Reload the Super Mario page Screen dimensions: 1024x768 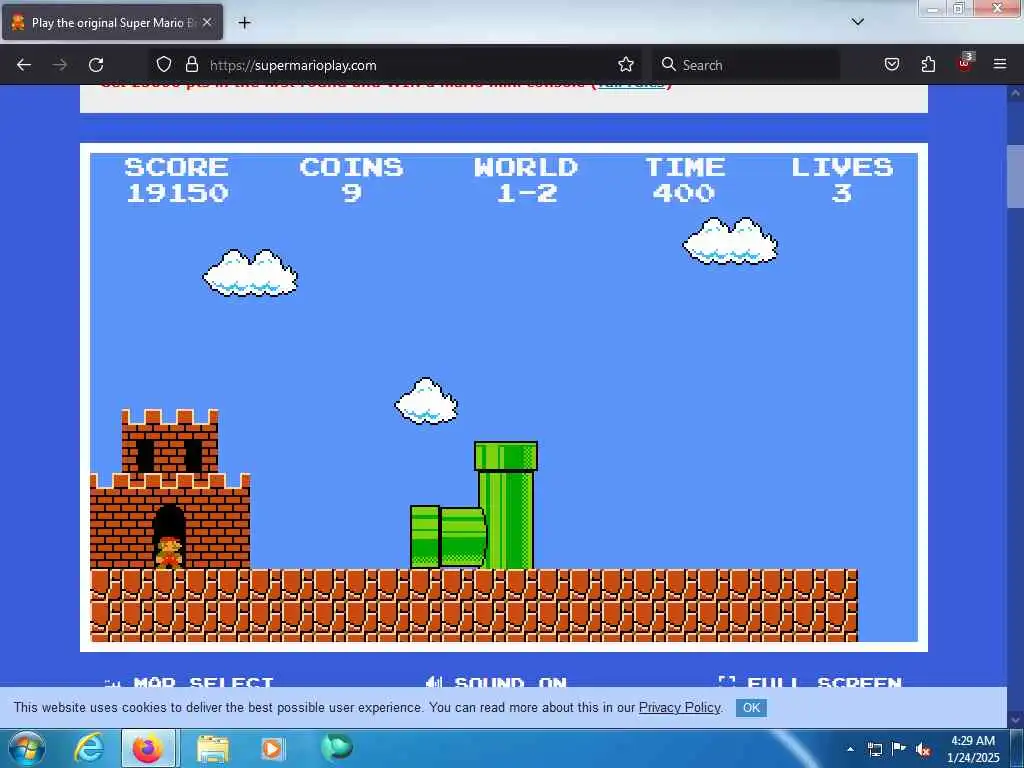click(96, 65)
